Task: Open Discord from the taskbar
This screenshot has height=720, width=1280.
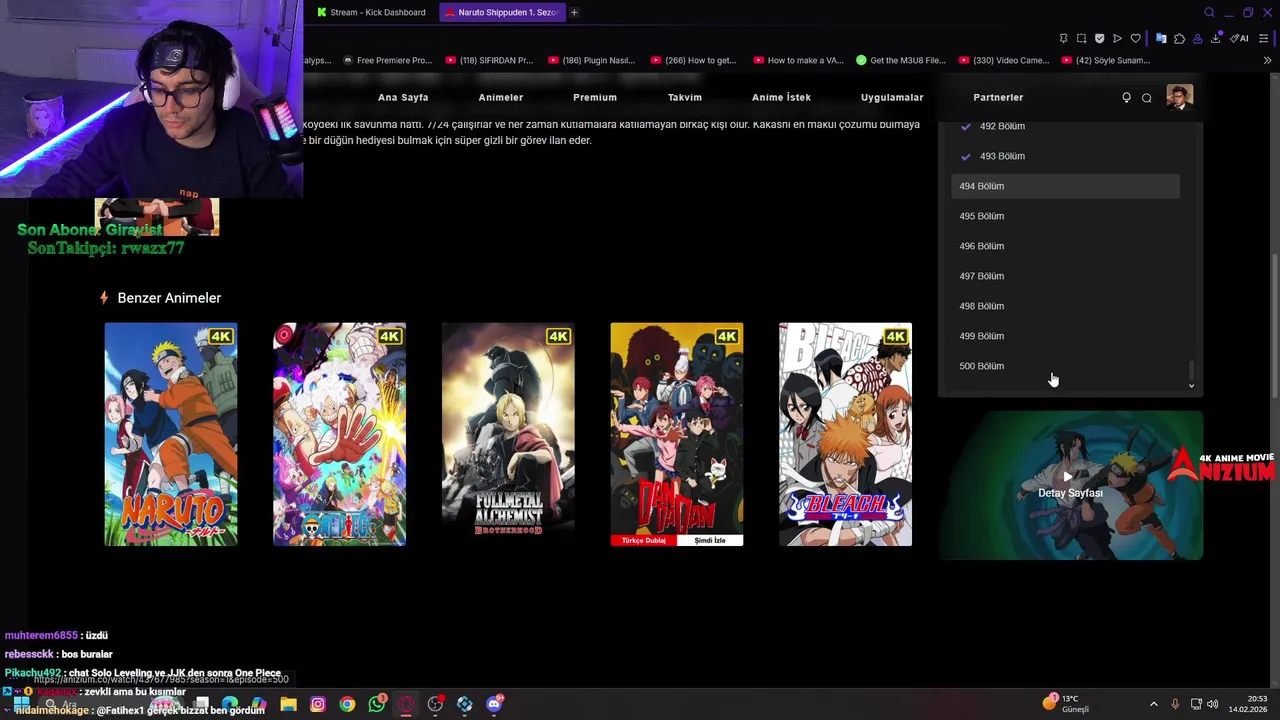Action: click(x=494, y=704)
